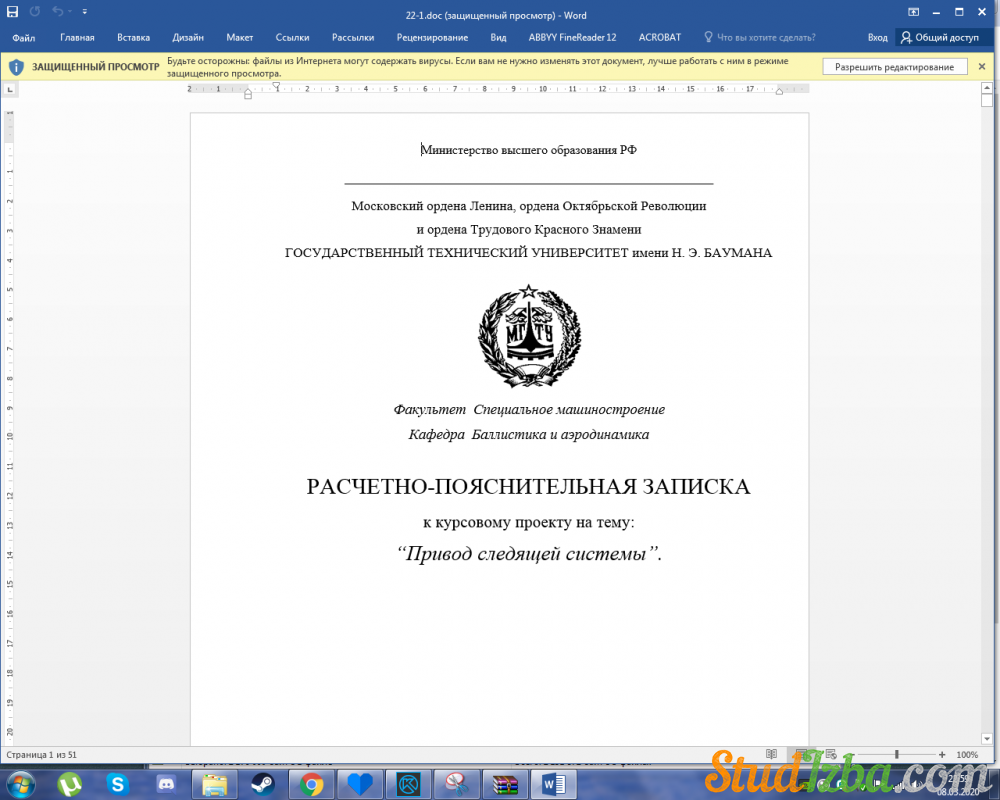Open Steam from the taskbar
The width and height of the screenshot is (1000, 800).
coord(262,784)
